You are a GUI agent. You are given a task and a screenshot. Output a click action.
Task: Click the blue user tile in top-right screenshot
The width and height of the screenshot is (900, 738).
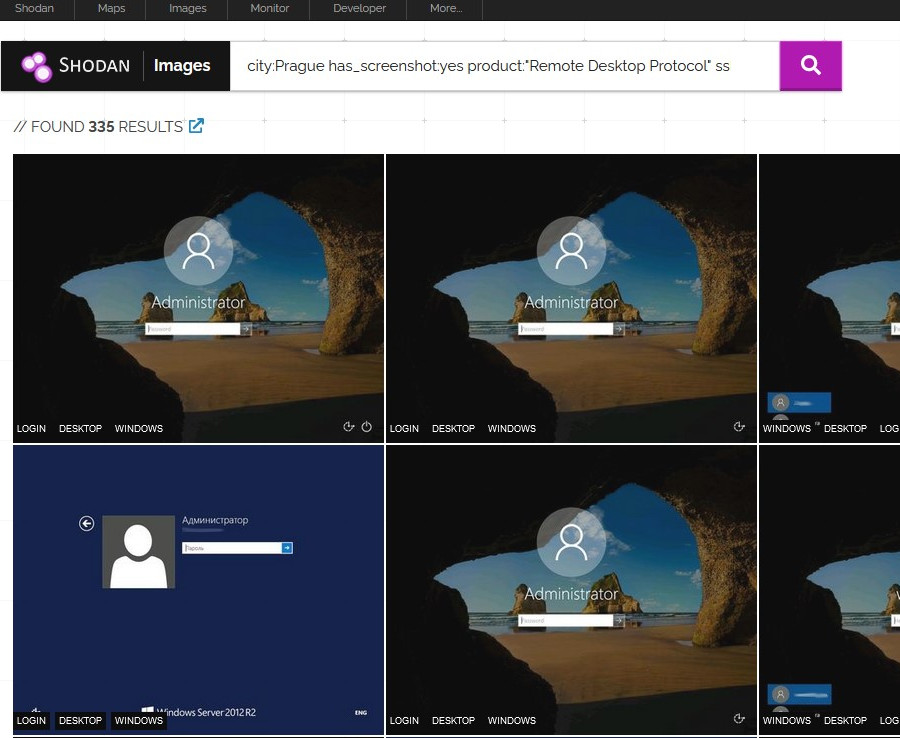(x=799, y=402)
